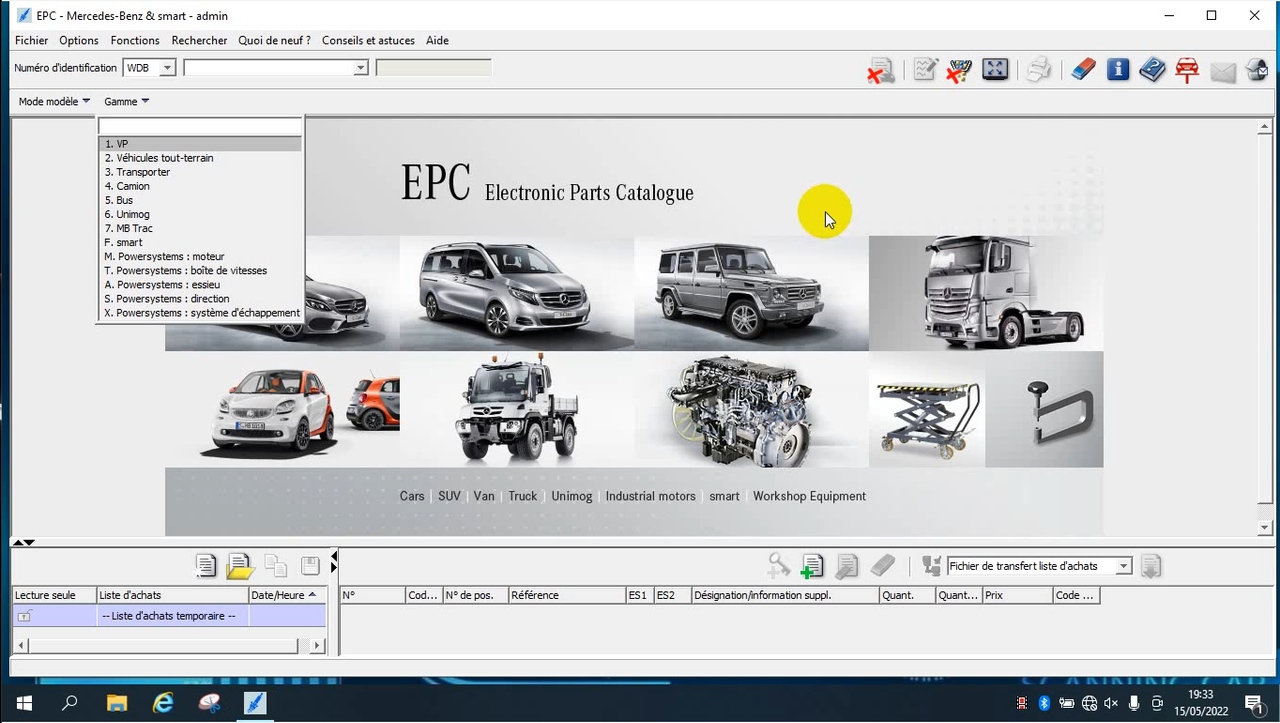
Task: Open the Fonctions menu
Action: point(135,40)
